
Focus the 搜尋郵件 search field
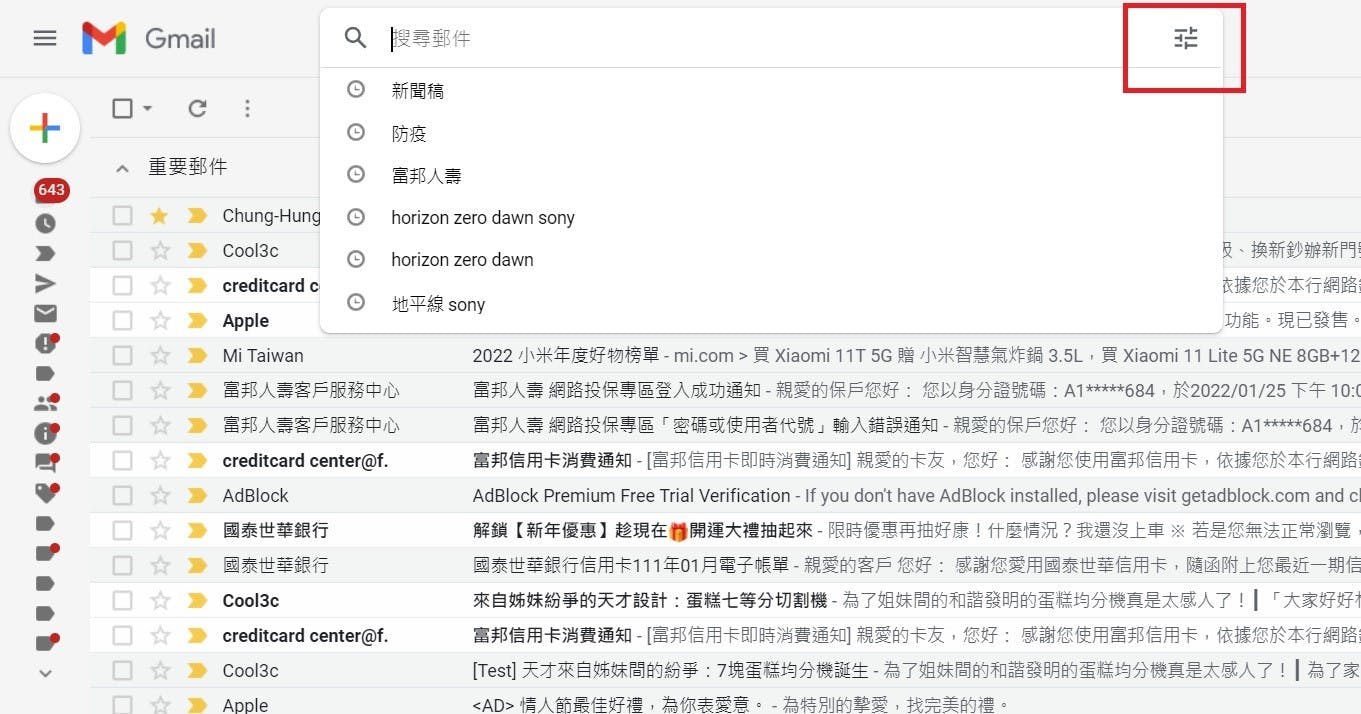(770, 39)
